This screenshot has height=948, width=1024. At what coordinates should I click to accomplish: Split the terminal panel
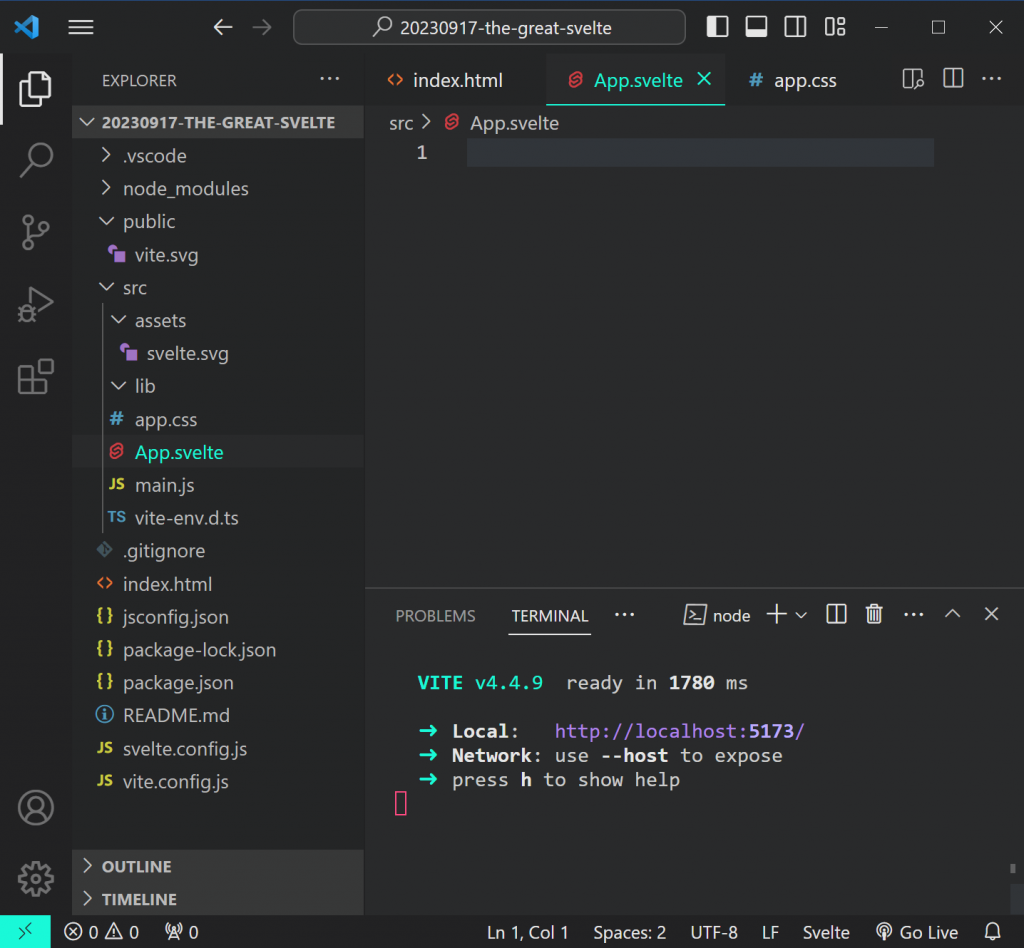[837, 615]
